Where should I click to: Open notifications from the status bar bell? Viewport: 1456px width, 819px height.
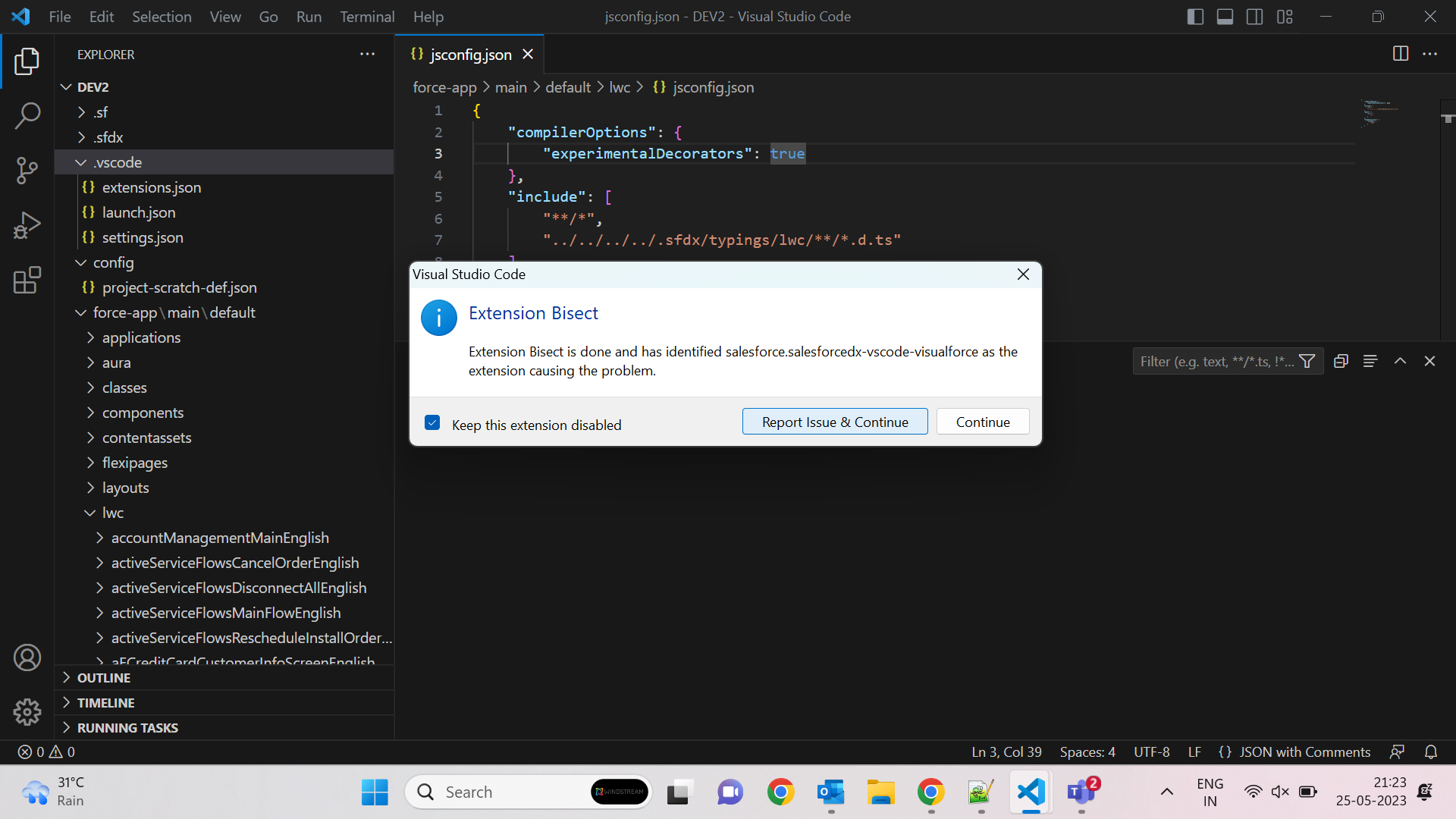tap(1430, 752)
